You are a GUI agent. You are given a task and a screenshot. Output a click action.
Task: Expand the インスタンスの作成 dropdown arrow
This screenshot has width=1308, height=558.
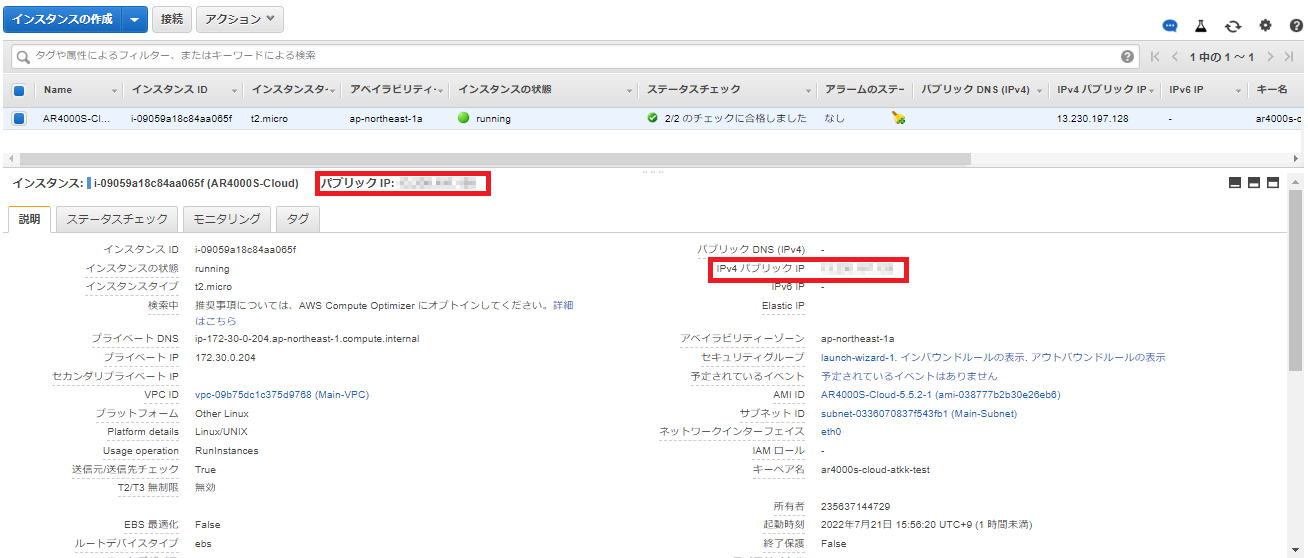tap(135, 19)
